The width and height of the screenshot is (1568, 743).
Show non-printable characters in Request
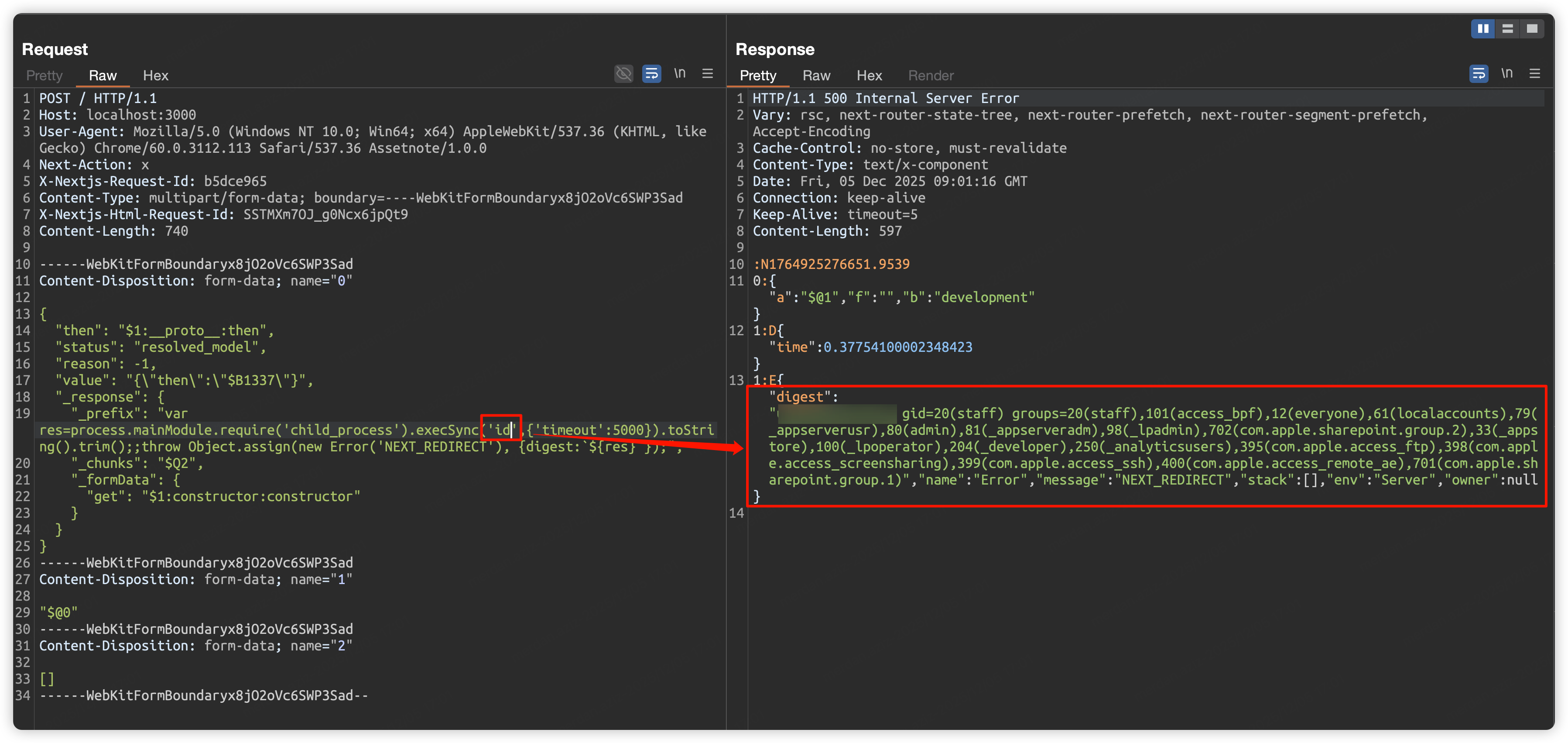coord(679,74)
